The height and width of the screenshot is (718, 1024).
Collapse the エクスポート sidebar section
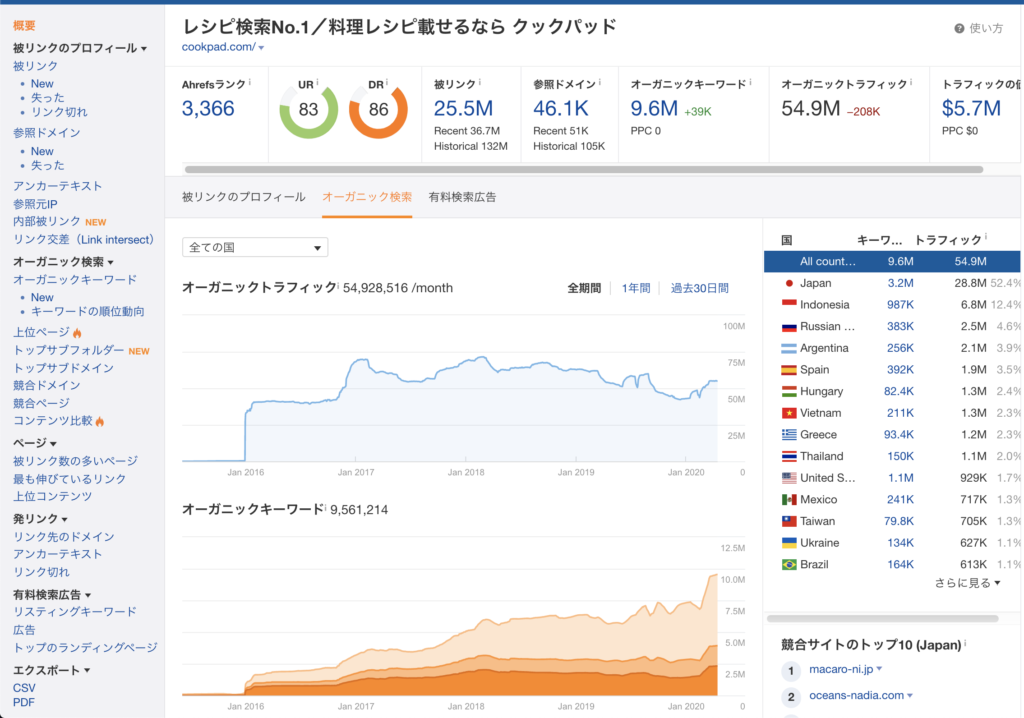[x=87, y=670]
